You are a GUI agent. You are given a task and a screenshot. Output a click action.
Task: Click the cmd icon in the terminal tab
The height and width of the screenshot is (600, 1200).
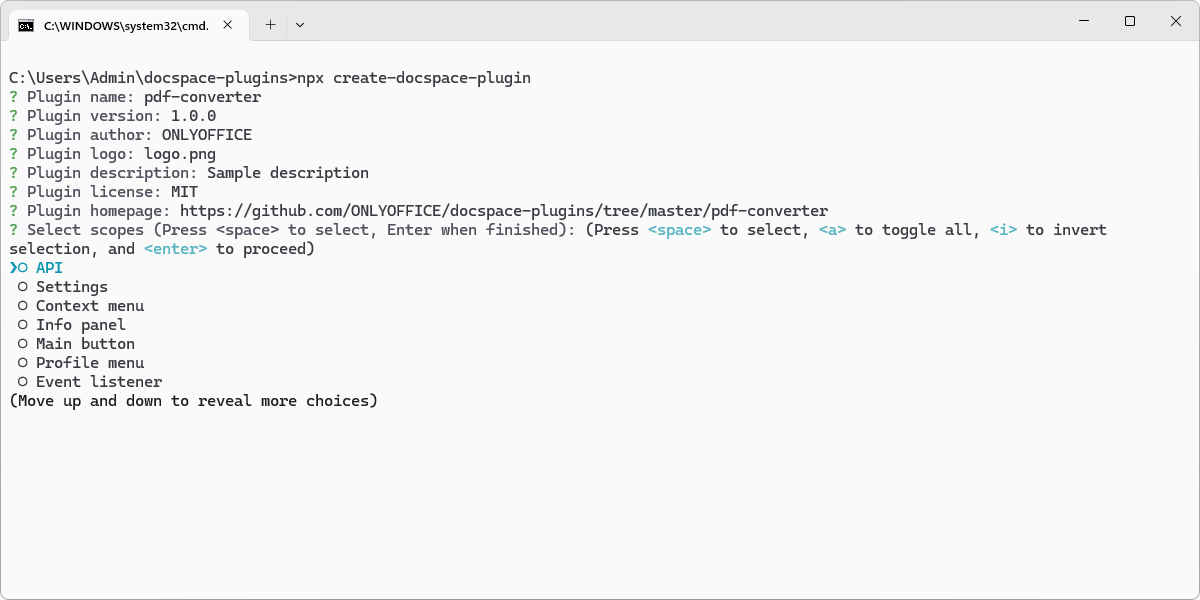pos(26,25)
